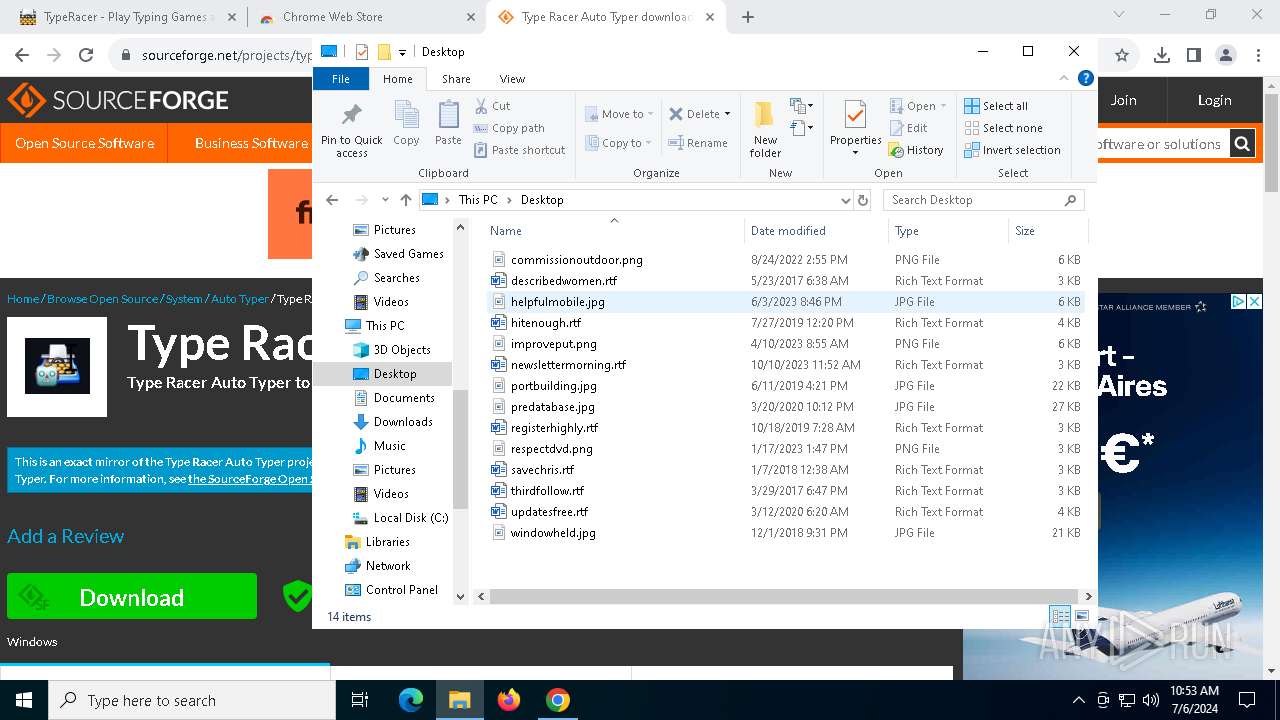Open Move to dropdown
The image size is (1280, 720).
(x=620, y=114)
